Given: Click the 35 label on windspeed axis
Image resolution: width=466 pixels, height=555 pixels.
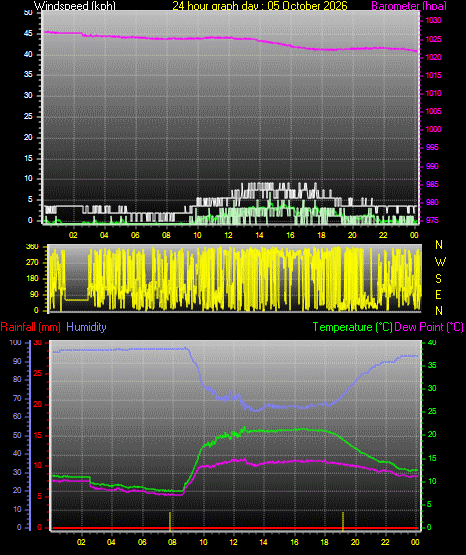Looking at the screenshot, I should point(28,75).
